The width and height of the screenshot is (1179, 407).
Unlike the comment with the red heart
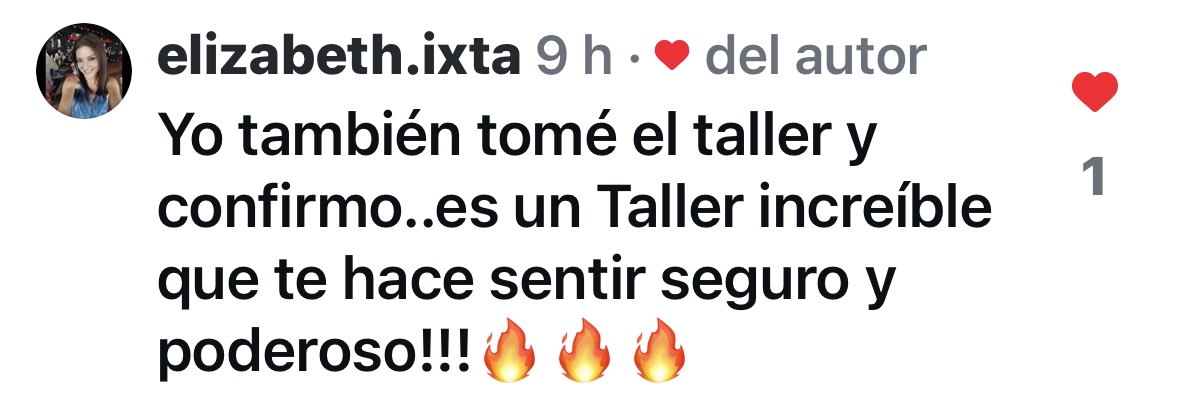tap(1094, 92)
